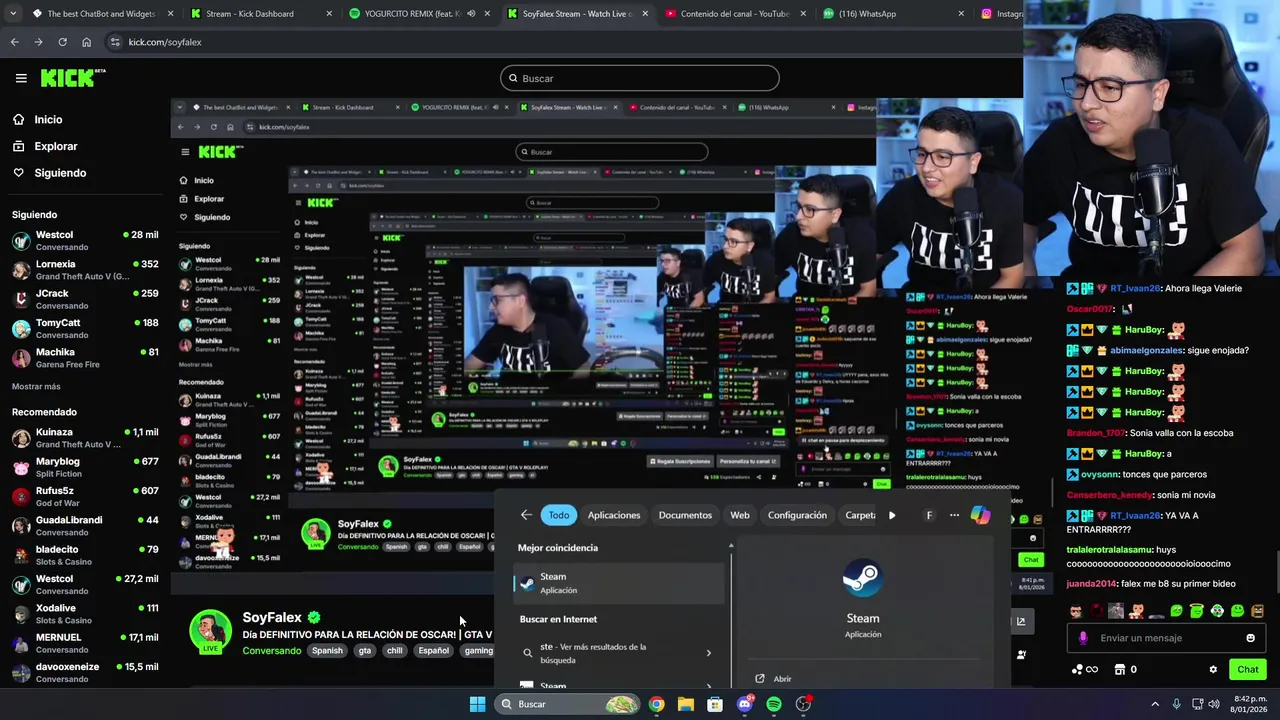The image size is (1280, 720).
Task: Open Lornexia channel in main sidebar
Action: [85, 270]
